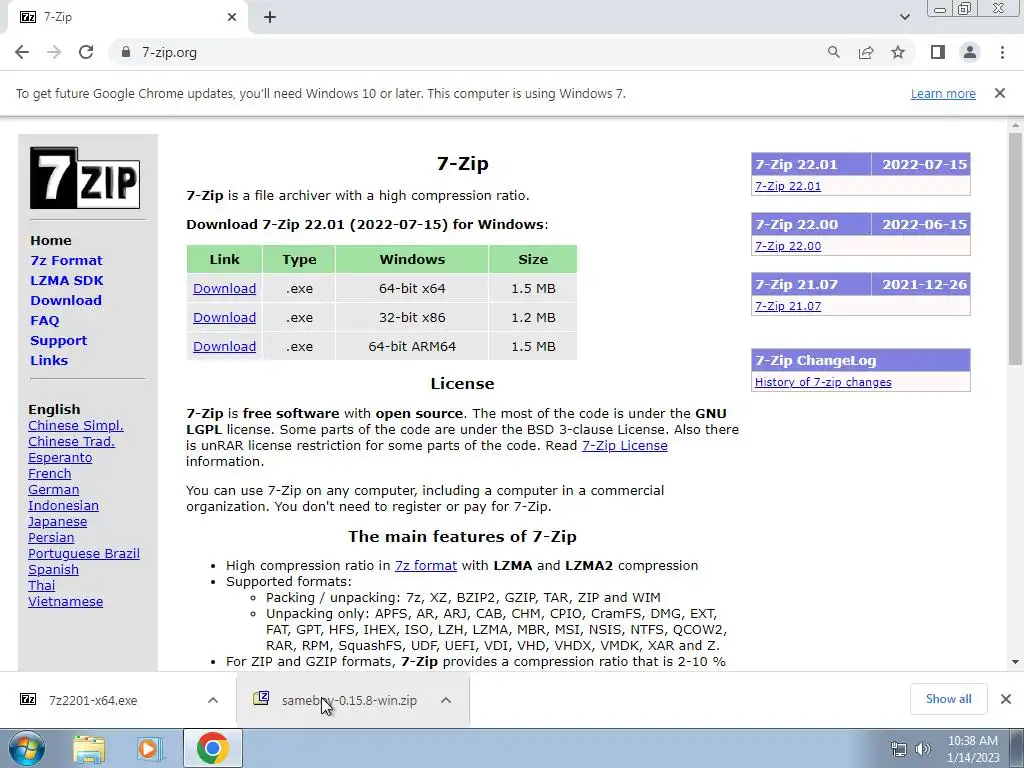The width and height of the screenshot is (1024, 768).
Task: Download the 64-bit x64 installer
Action: click(224, 289)
